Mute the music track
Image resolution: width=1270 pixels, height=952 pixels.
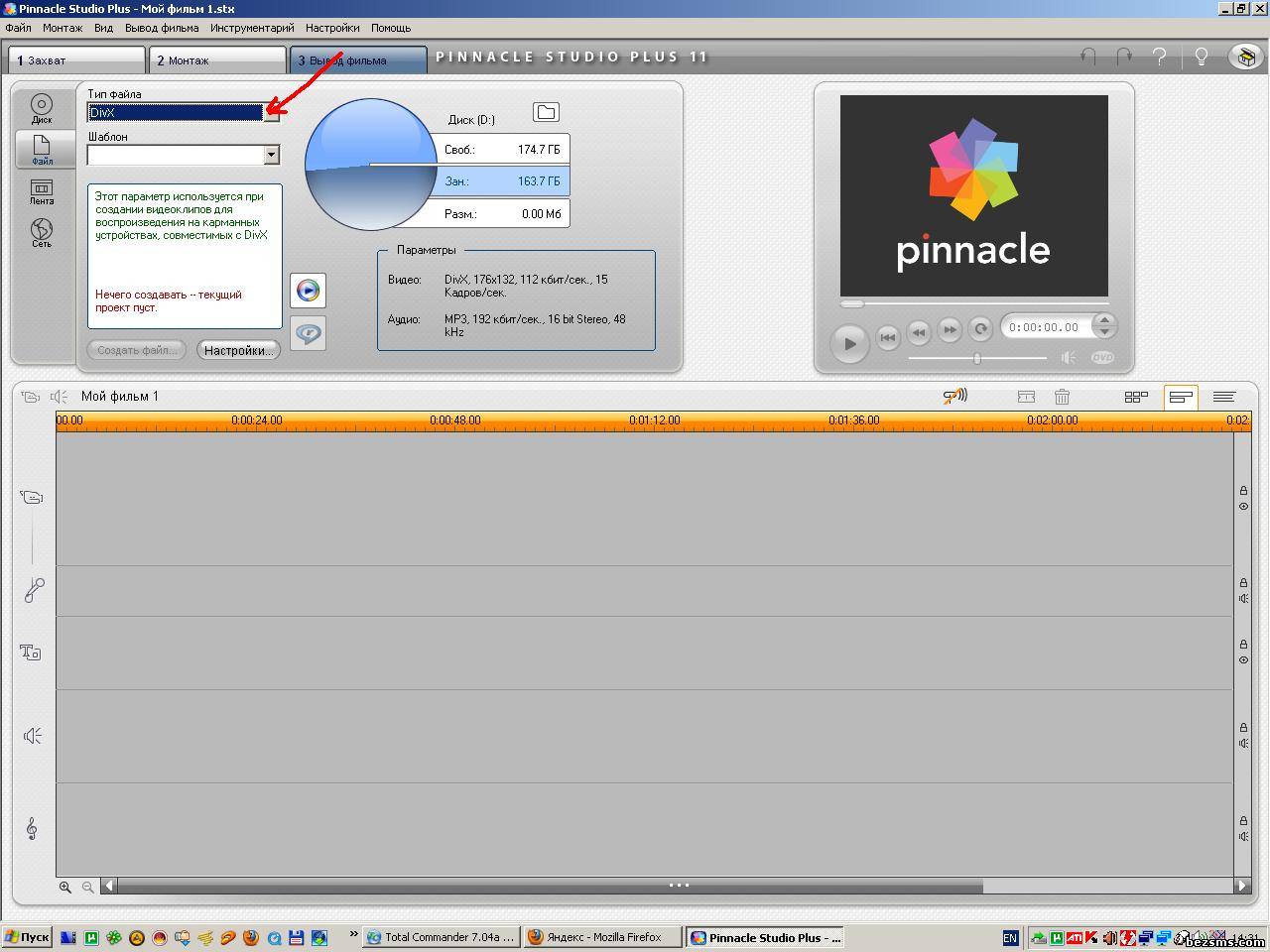point(1243,837)
